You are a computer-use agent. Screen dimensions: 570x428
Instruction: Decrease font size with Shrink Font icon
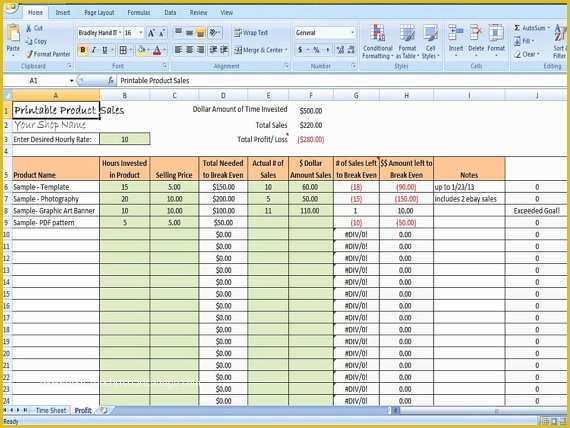tap(162, 33)
